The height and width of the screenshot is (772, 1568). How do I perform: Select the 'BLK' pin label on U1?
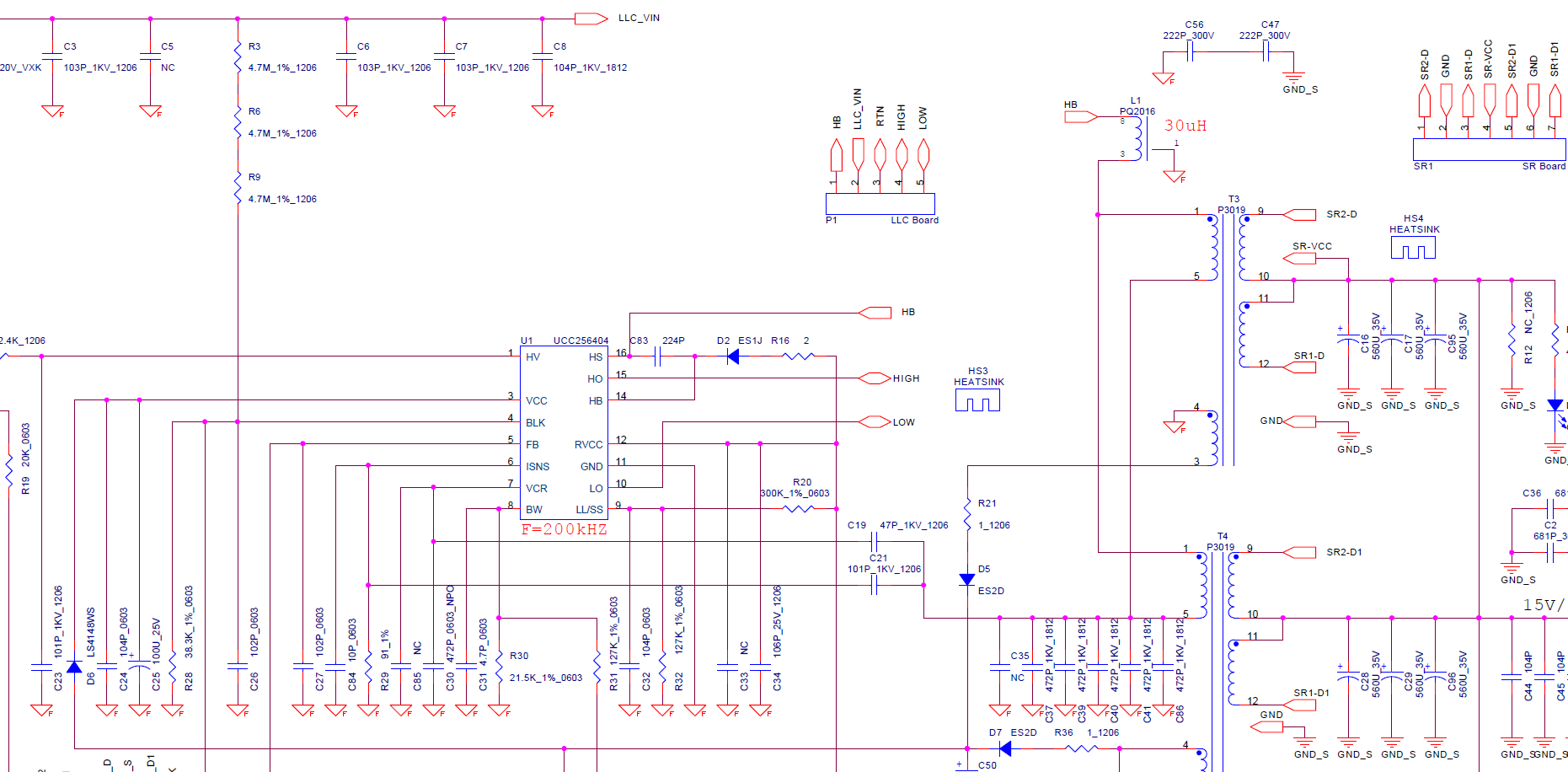pyautogui.click(x=535, y=422)
